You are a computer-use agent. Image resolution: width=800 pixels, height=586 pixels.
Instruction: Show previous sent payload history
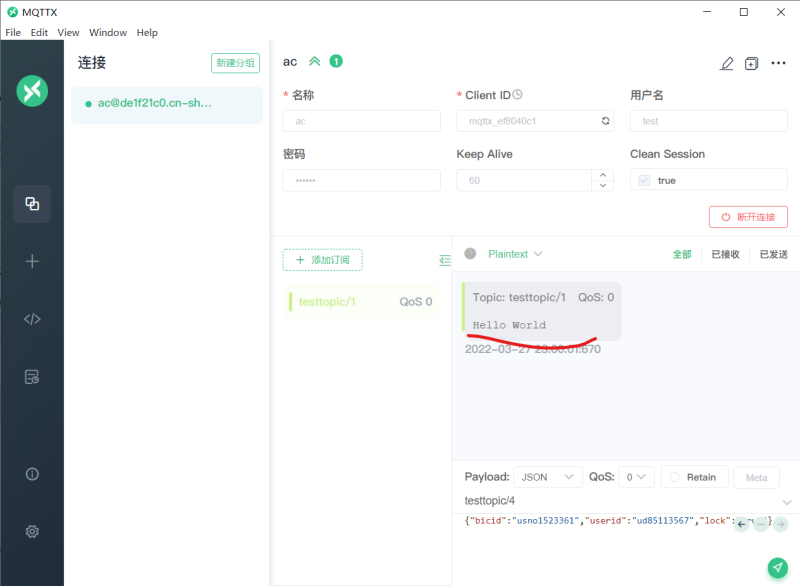pos(742,524)
